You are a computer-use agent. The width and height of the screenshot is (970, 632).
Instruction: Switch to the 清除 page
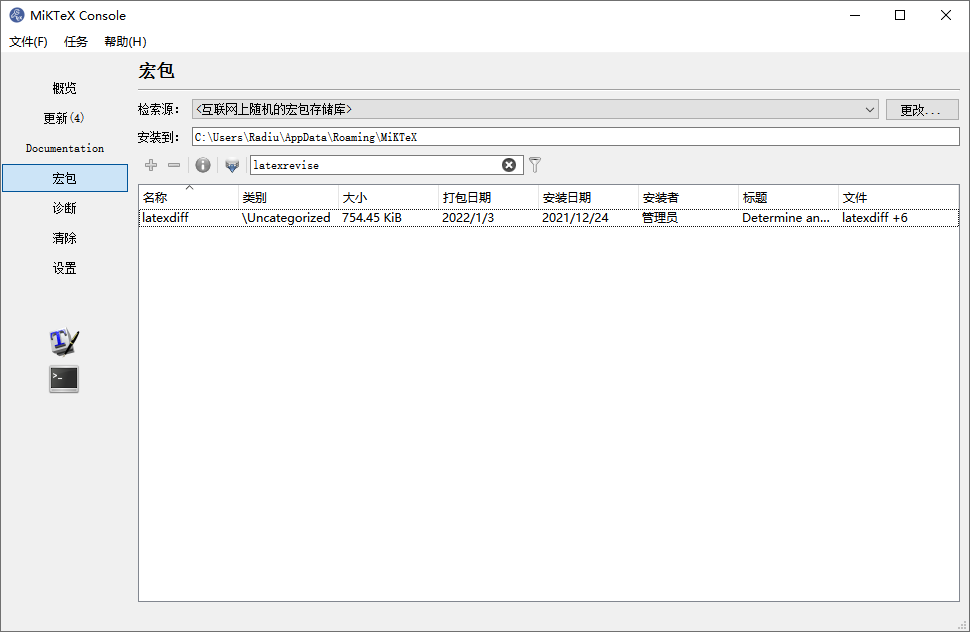pos(64,238)
